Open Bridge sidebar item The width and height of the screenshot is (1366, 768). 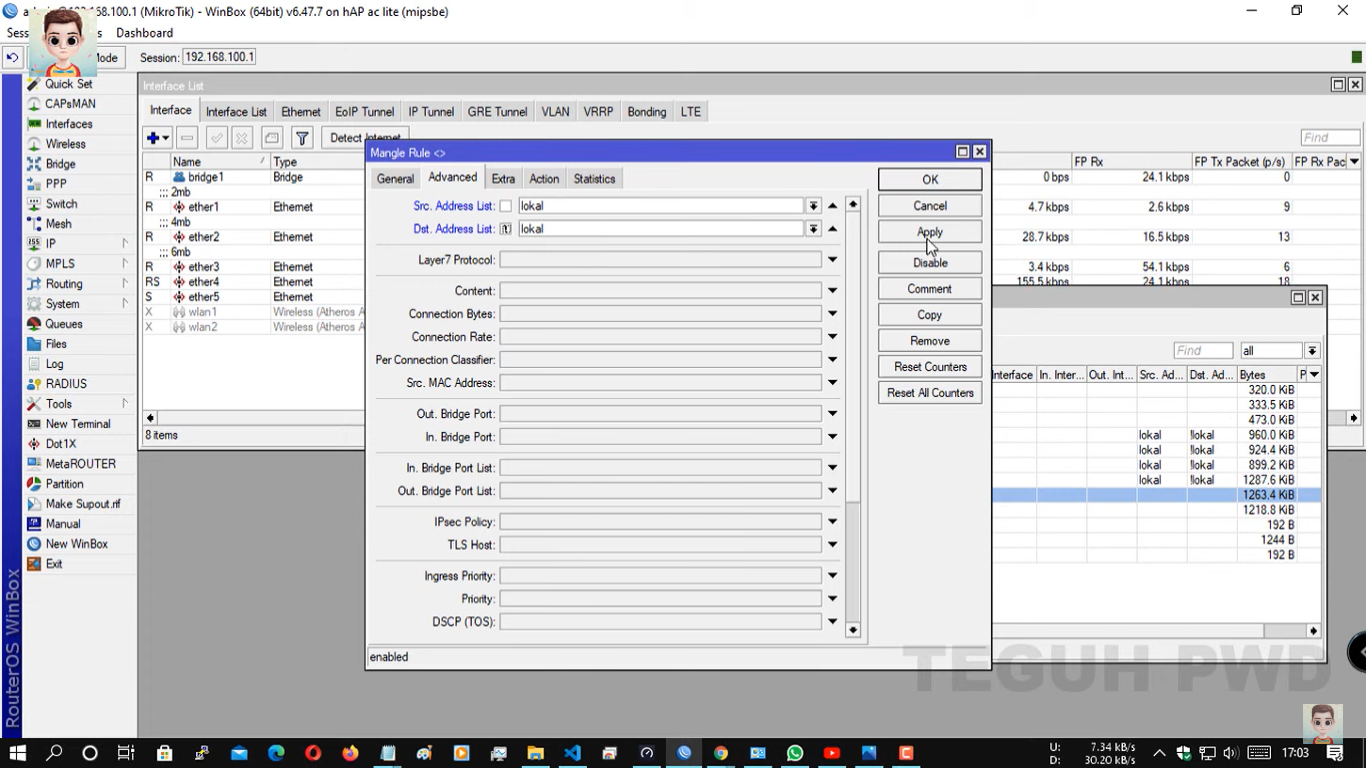coord(60,164)
